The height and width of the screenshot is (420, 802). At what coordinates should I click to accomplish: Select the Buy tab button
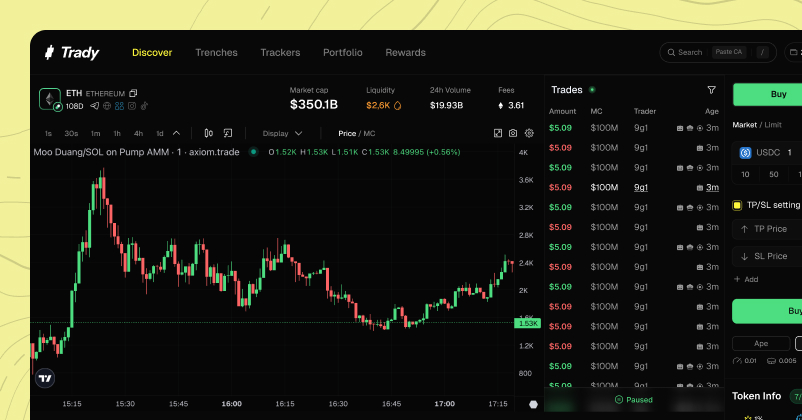pyautogui.click(x=767, y=94)
